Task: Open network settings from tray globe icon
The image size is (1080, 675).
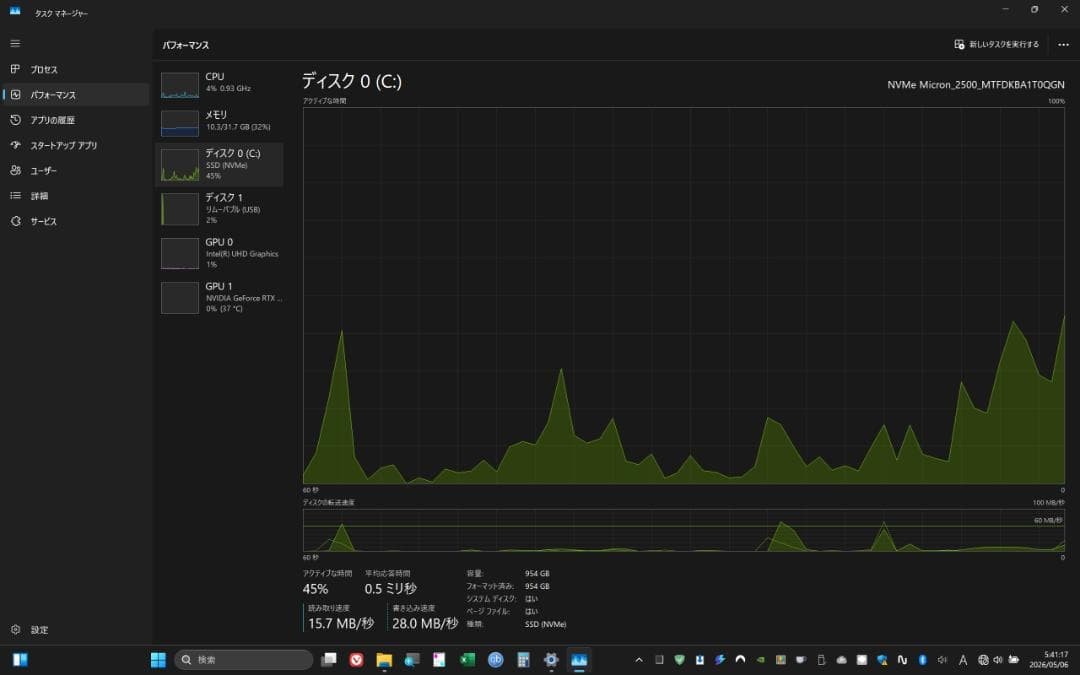Action: click(x=984, y=660)
